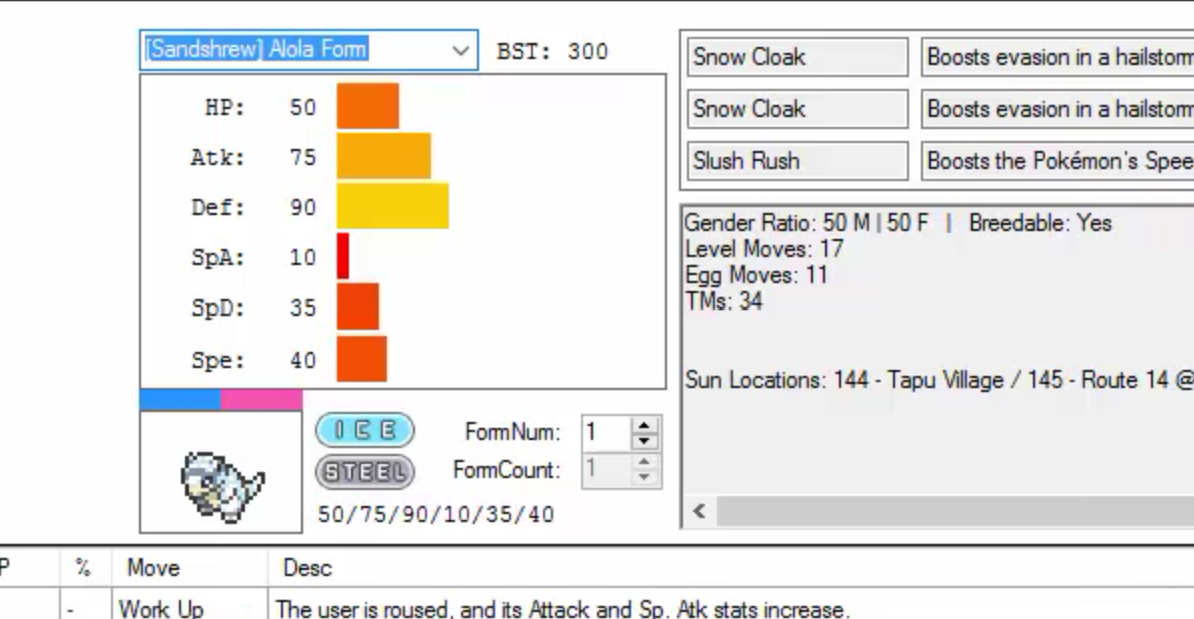Click the Work Up move description text
The width and height of the screenshot is (1194, 619).
[562, 610]
